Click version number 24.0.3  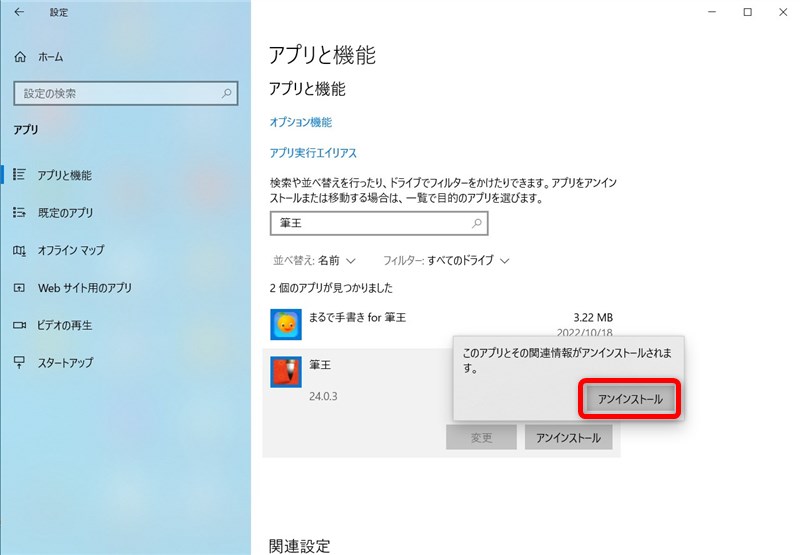click(x=323, y=396)
